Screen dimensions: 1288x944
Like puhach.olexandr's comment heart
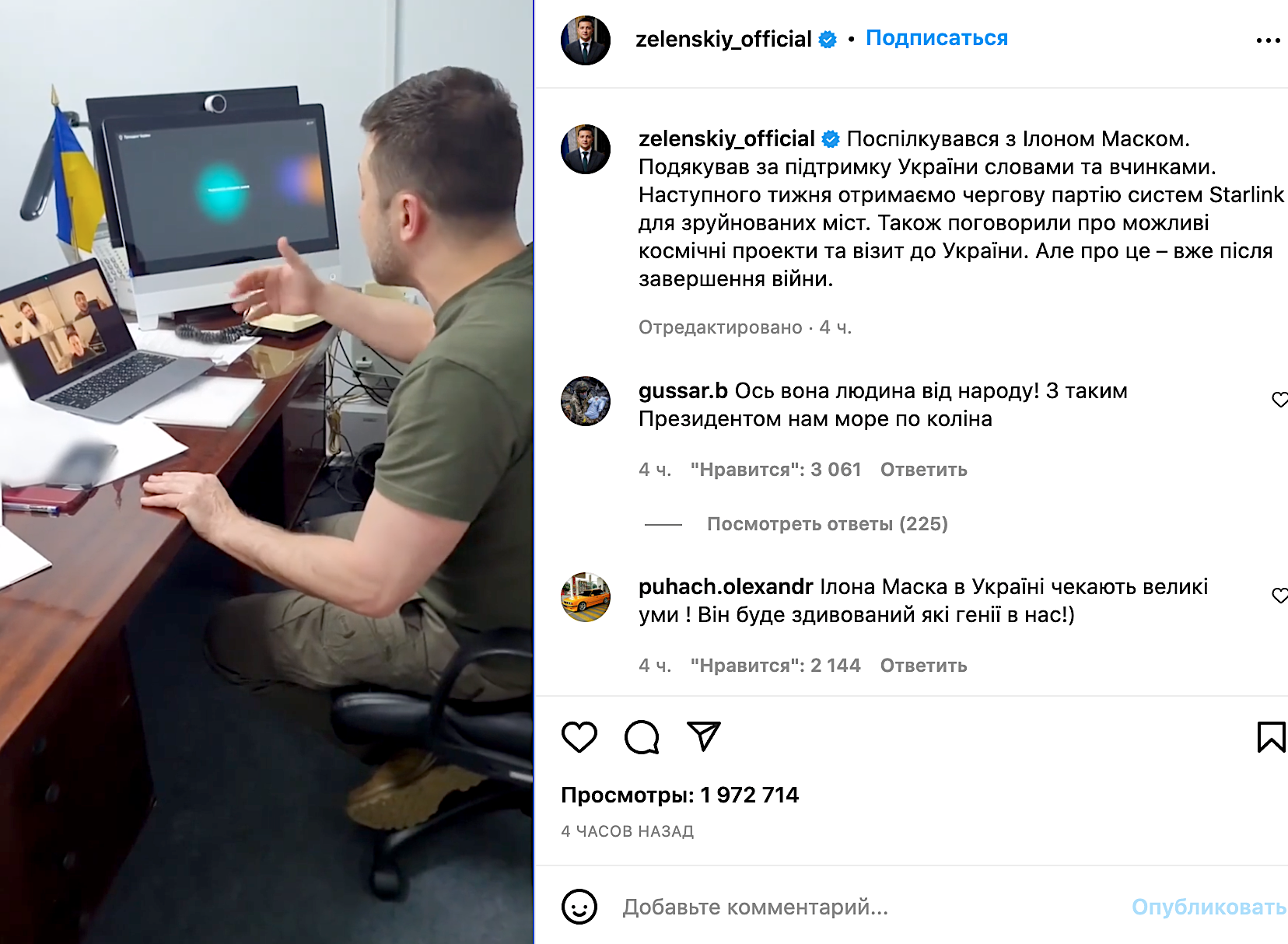point(1279,596)
